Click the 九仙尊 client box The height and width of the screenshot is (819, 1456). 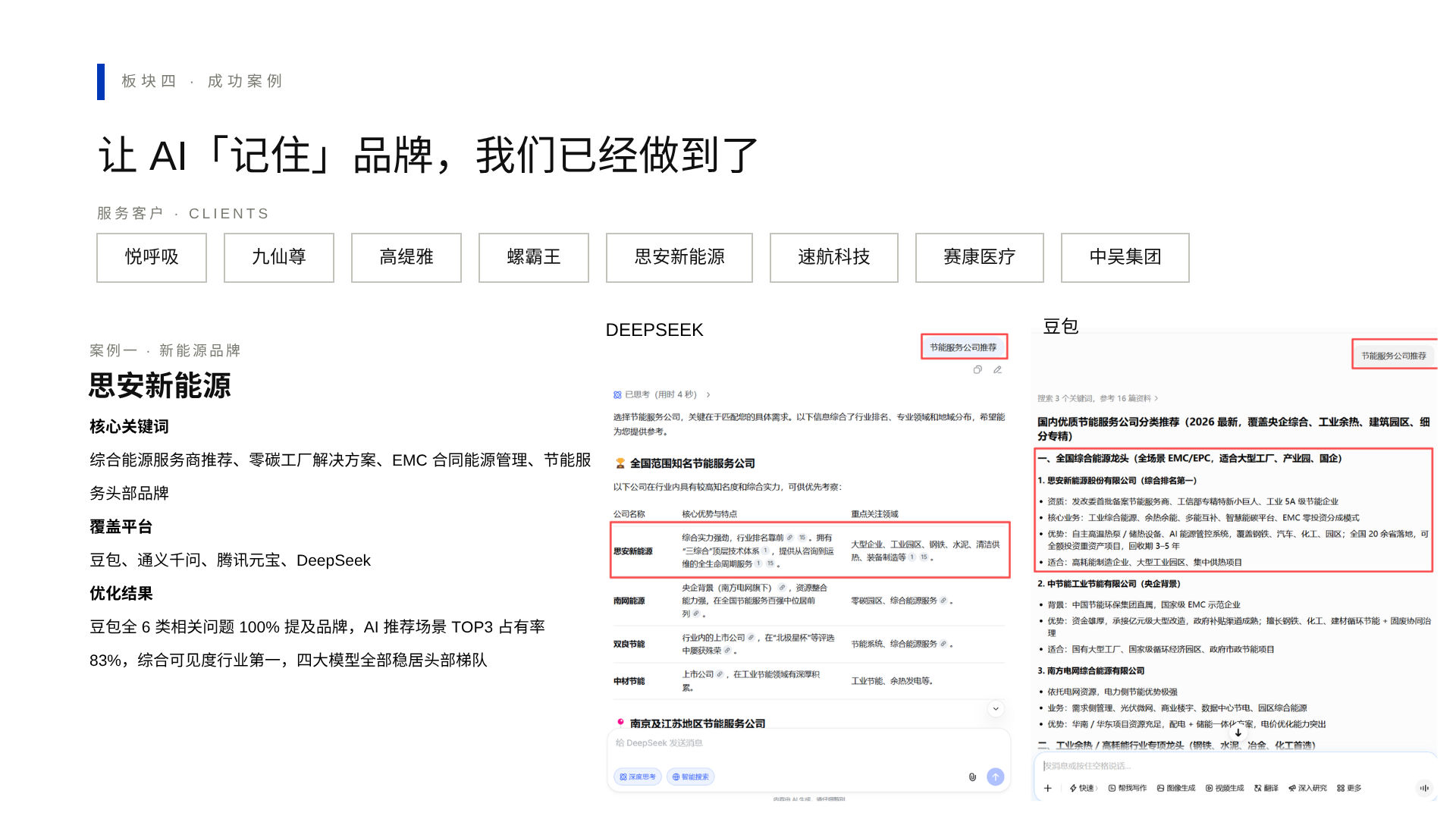pyautogui.click(x=279, y=258)
